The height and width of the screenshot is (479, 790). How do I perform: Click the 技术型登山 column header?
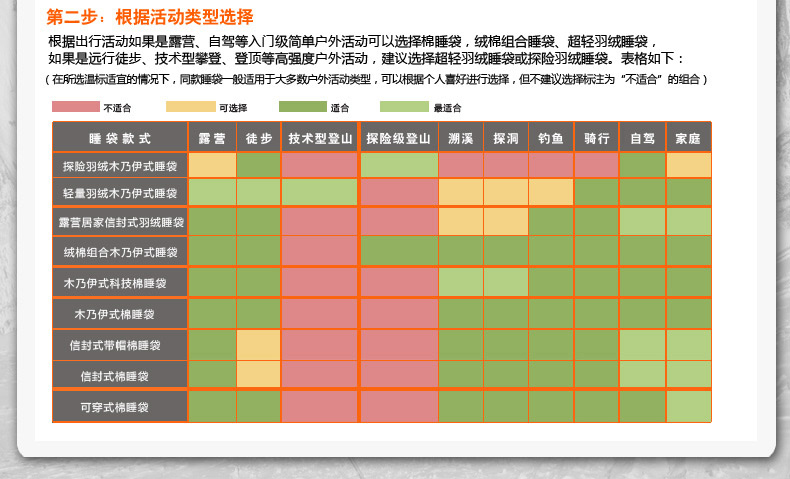(x=319, y=137)
